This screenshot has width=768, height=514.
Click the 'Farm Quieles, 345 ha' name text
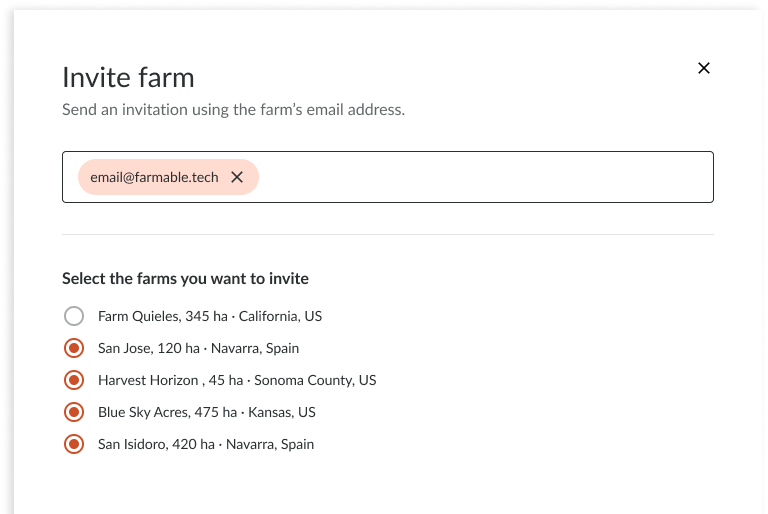coord(163,316)
